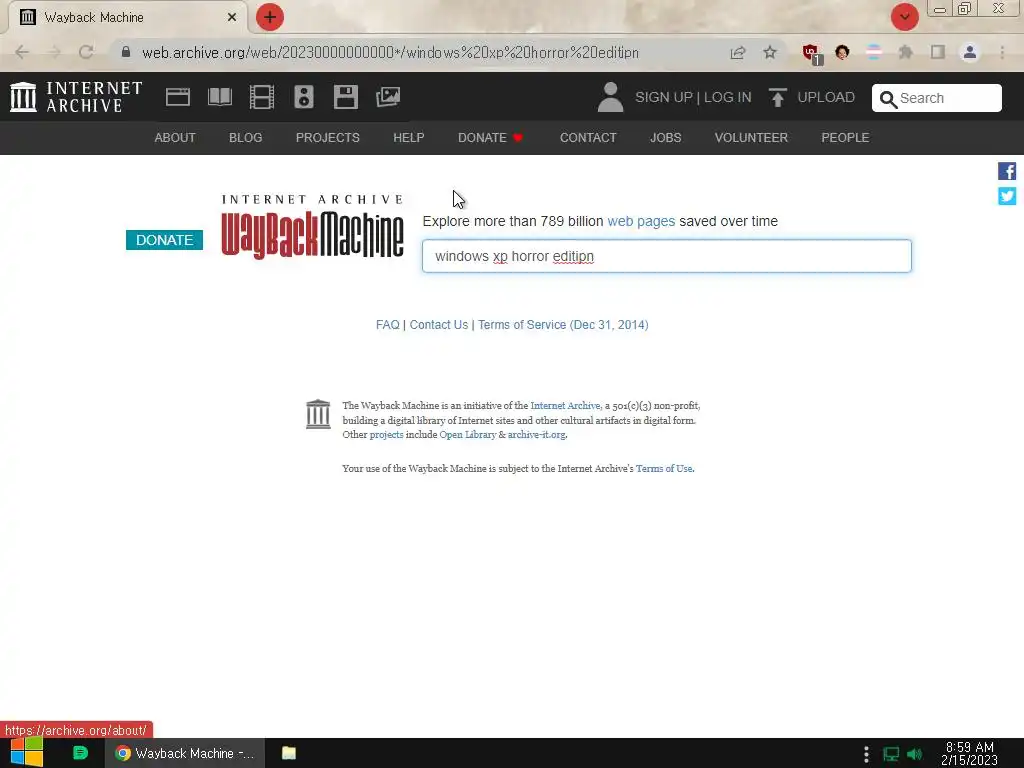Focus the header Search box

936,98
